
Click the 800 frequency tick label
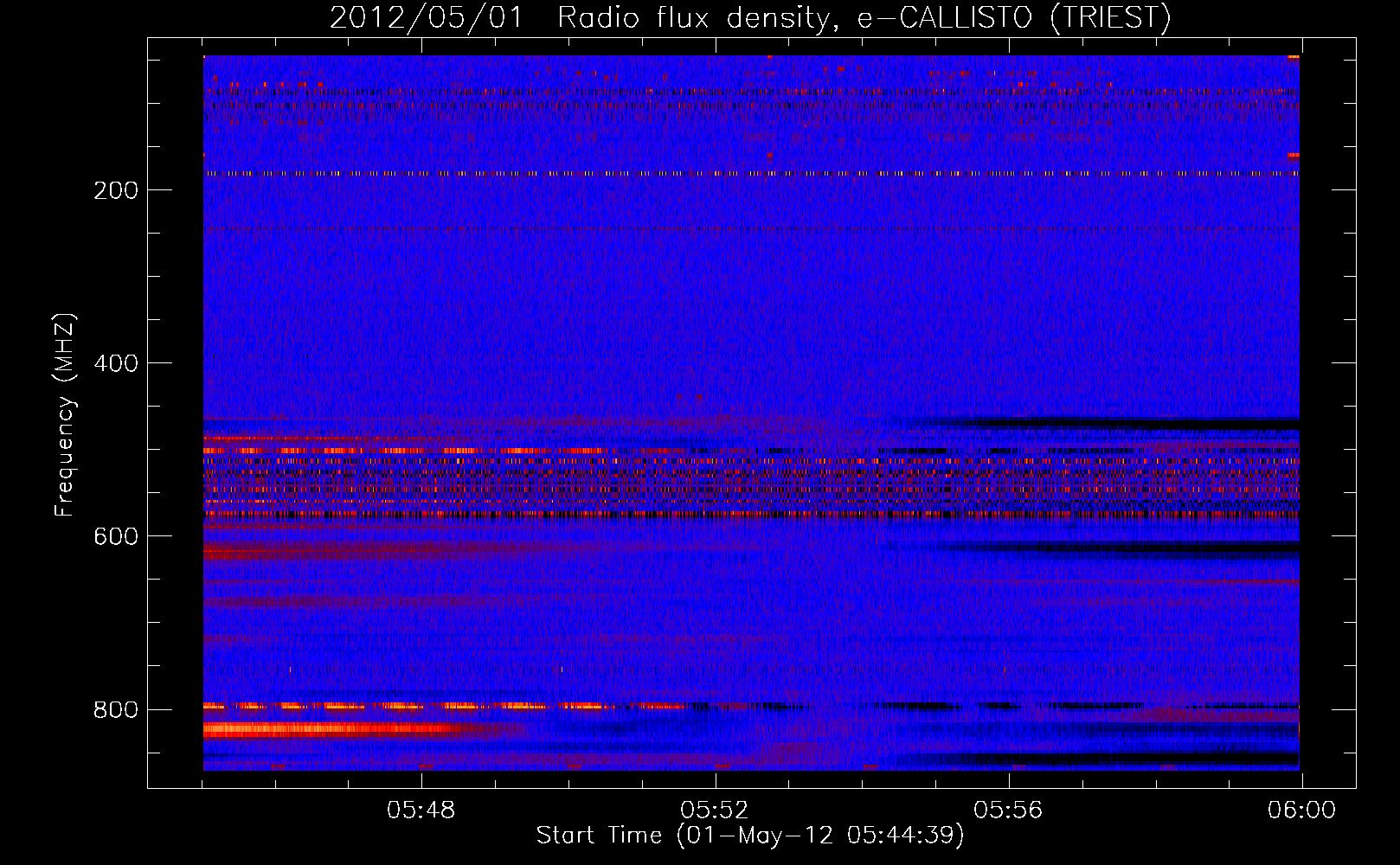tap(116, 709)
